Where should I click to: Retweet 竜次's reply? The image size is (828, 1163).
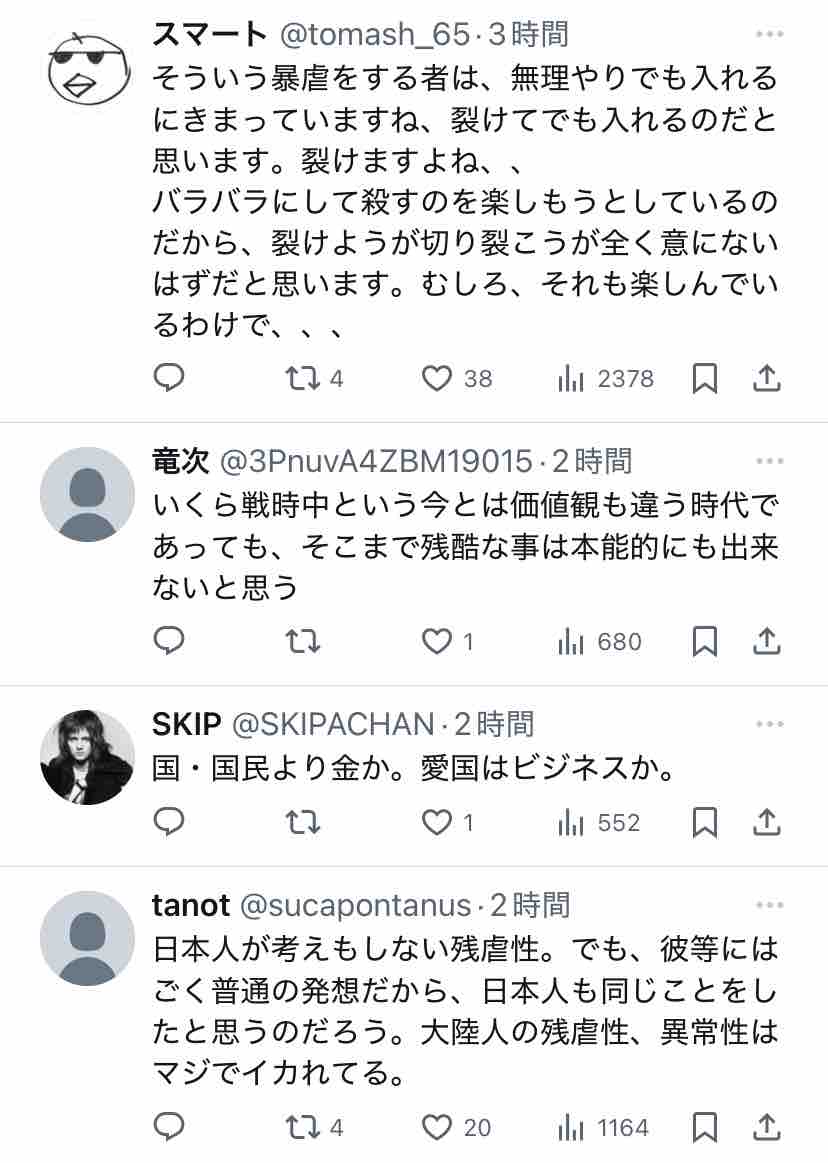(x=301, y=641)
